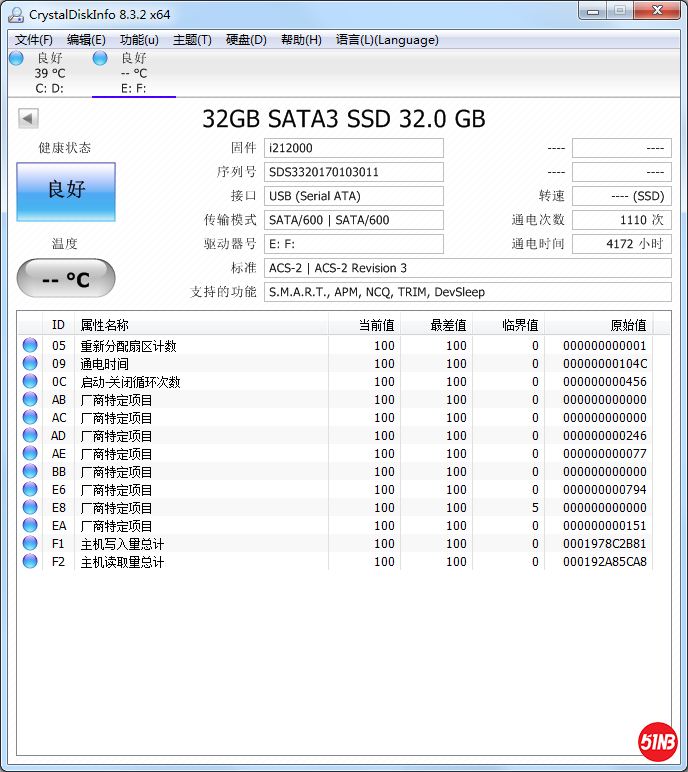
Task: Open the 主题(T) menu
Action: [192, 40]
